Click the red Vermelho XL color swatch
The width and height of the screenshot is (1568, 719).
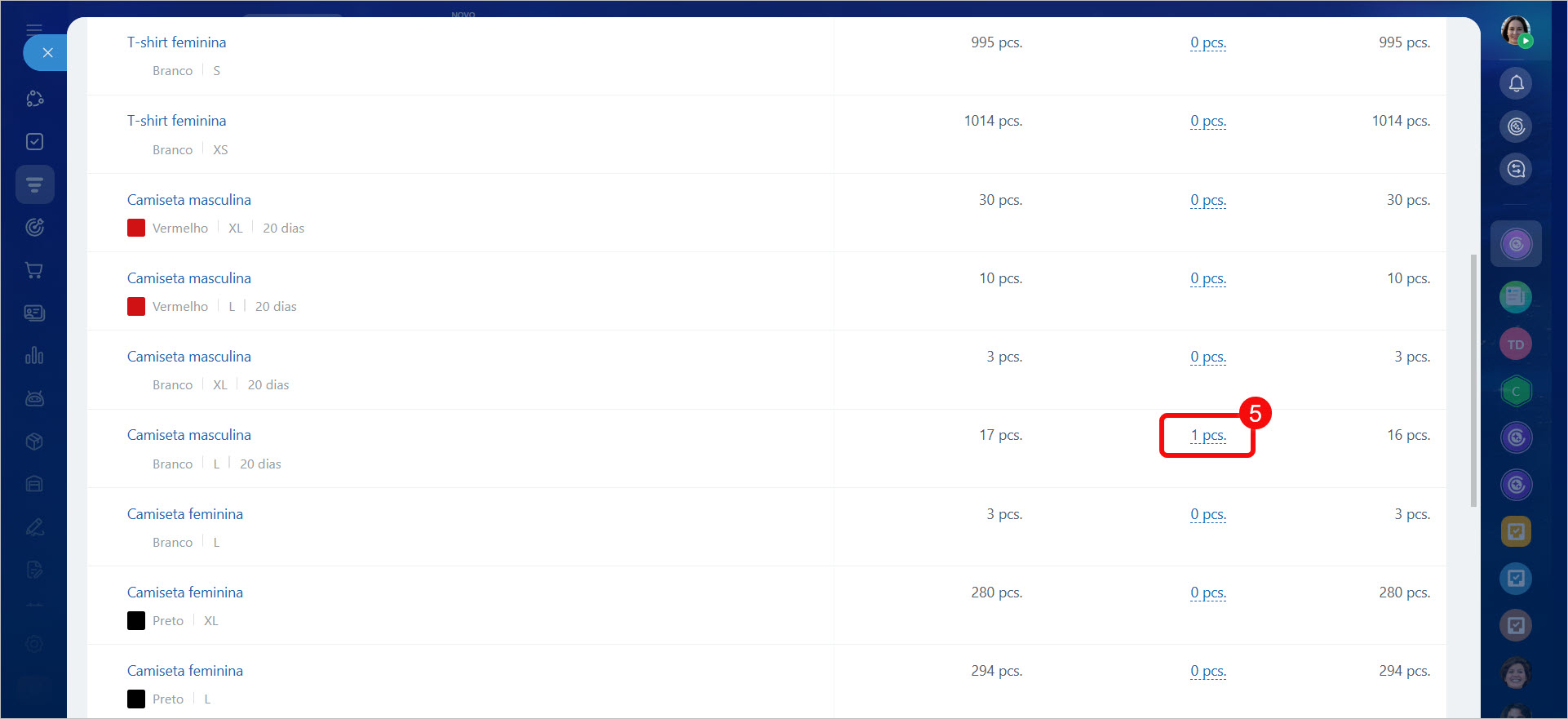[x=136, y=228]
